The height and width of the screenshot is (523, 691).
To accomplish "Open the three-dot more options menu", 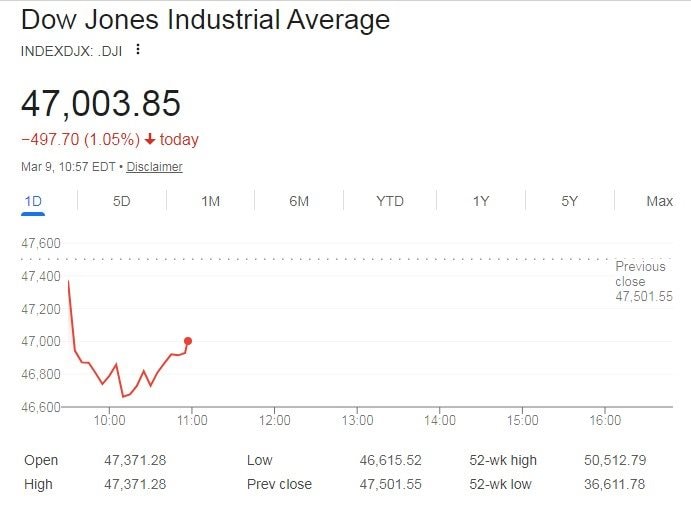I will [138, 50].
